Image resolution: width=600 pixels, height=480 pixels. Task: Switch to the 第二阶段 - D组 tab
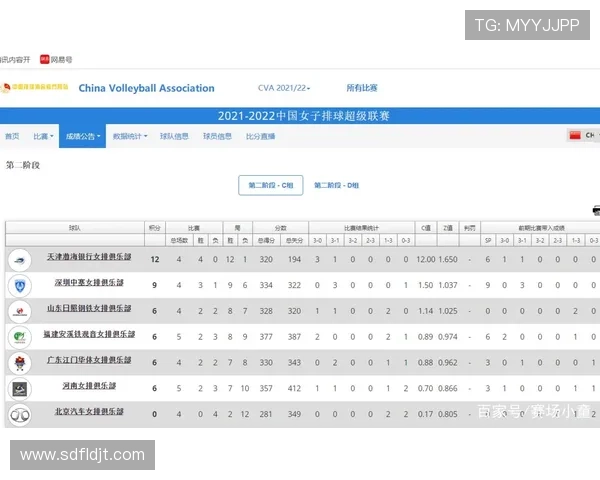click(x=336, y=185)
